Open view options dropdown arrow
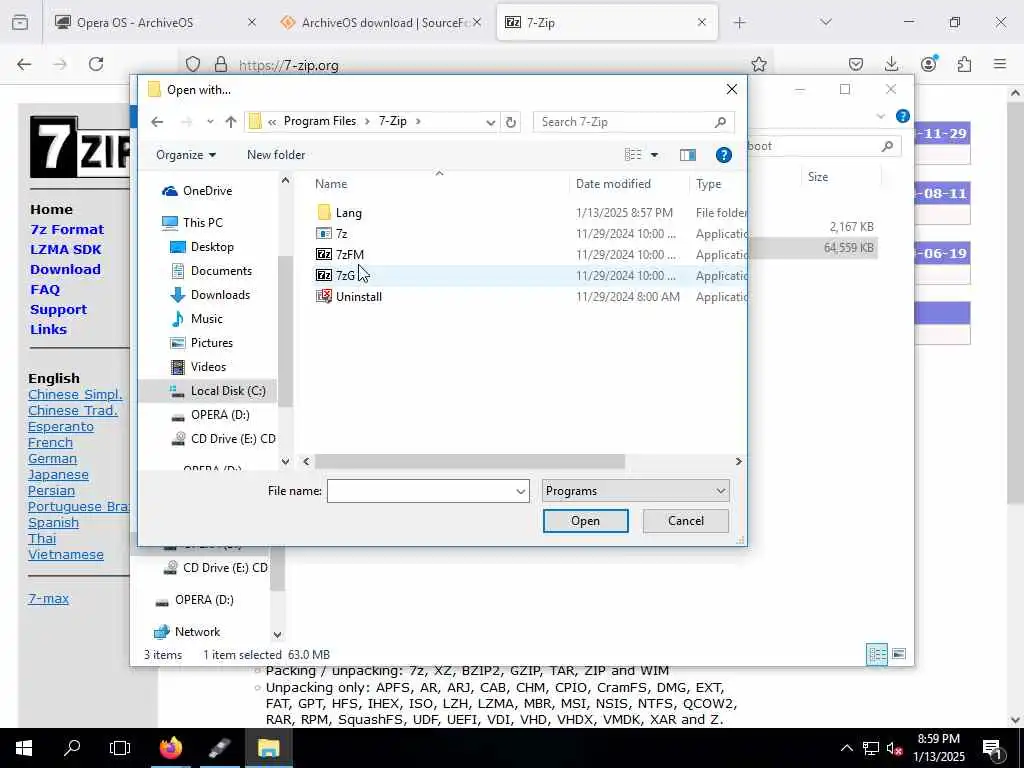 (x=654, y=155)
